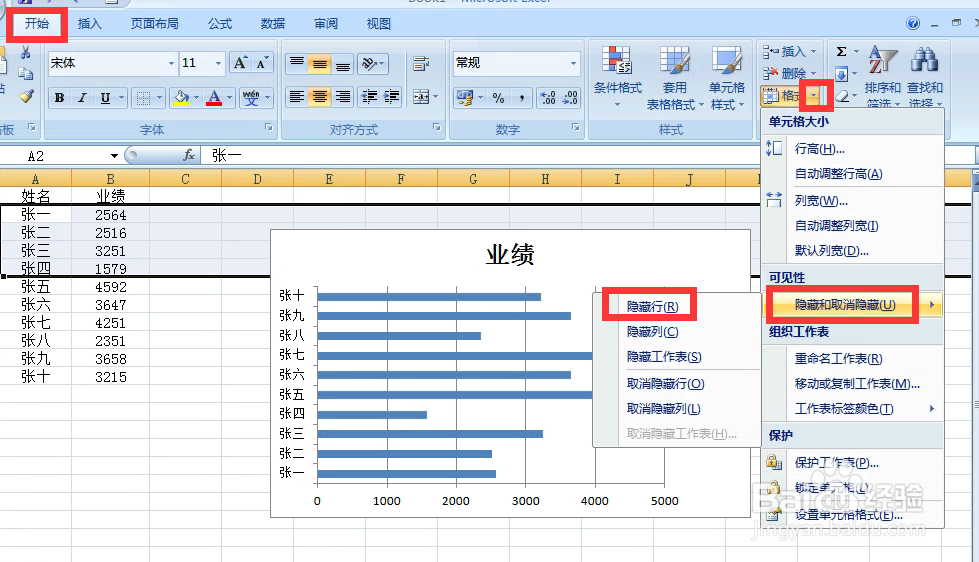979x562 pixels.
Task: Open the 格式 dropdown arrow
Action: 814,96
